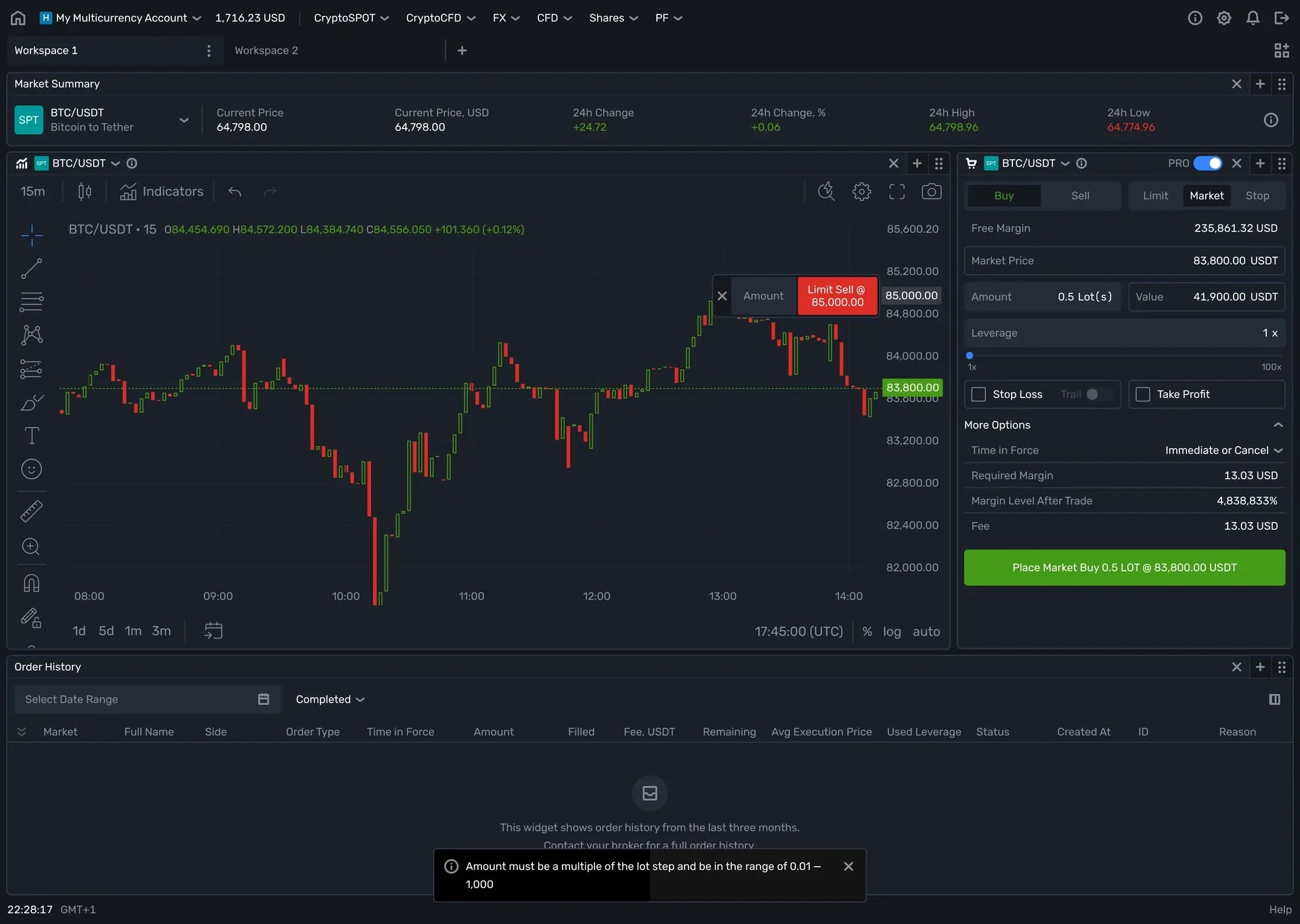Open chart settings gear
The image size is (1300, 924).
861,192
